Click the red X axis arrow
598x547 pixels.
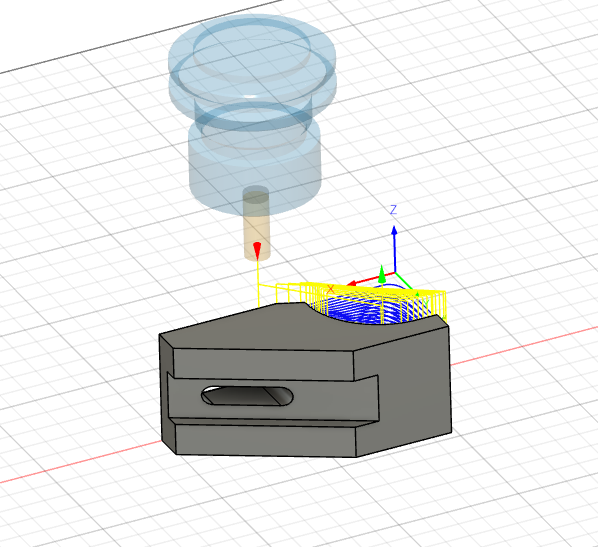click(x=370, y=279)
